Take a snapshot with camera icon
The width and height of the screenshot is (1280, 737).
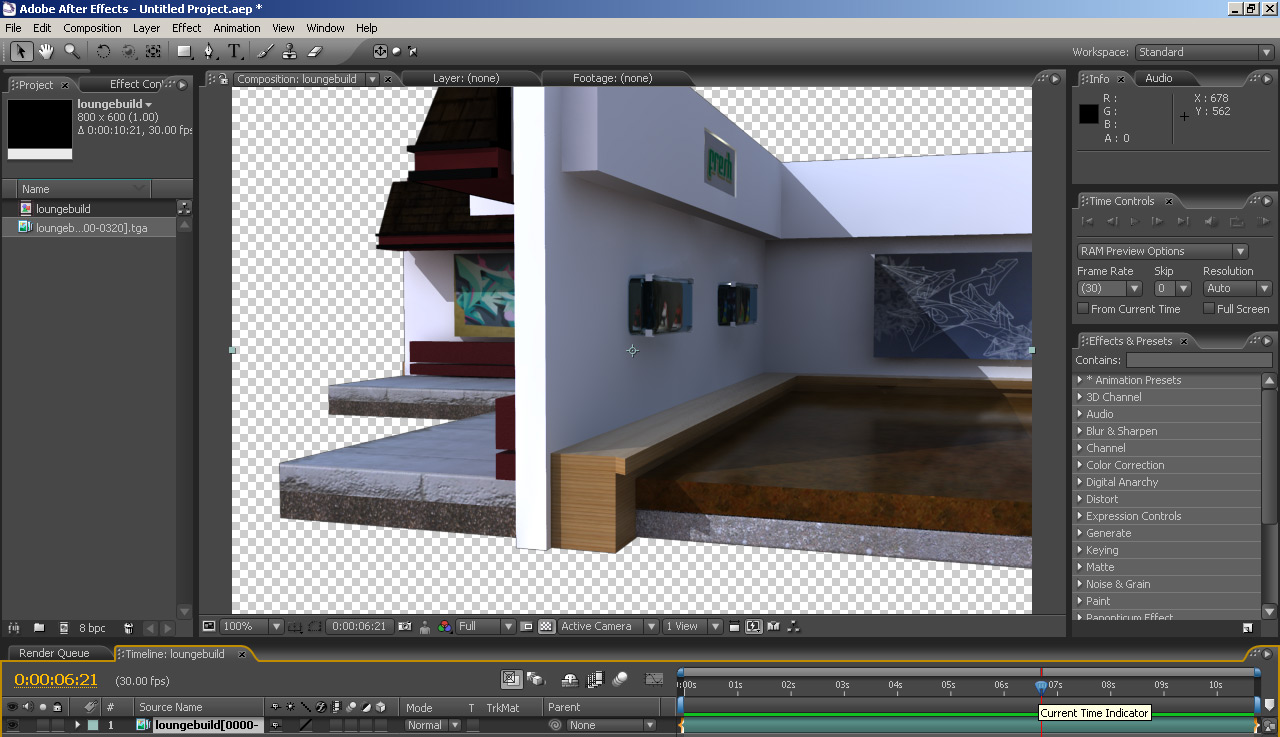(x=405, y=627)
